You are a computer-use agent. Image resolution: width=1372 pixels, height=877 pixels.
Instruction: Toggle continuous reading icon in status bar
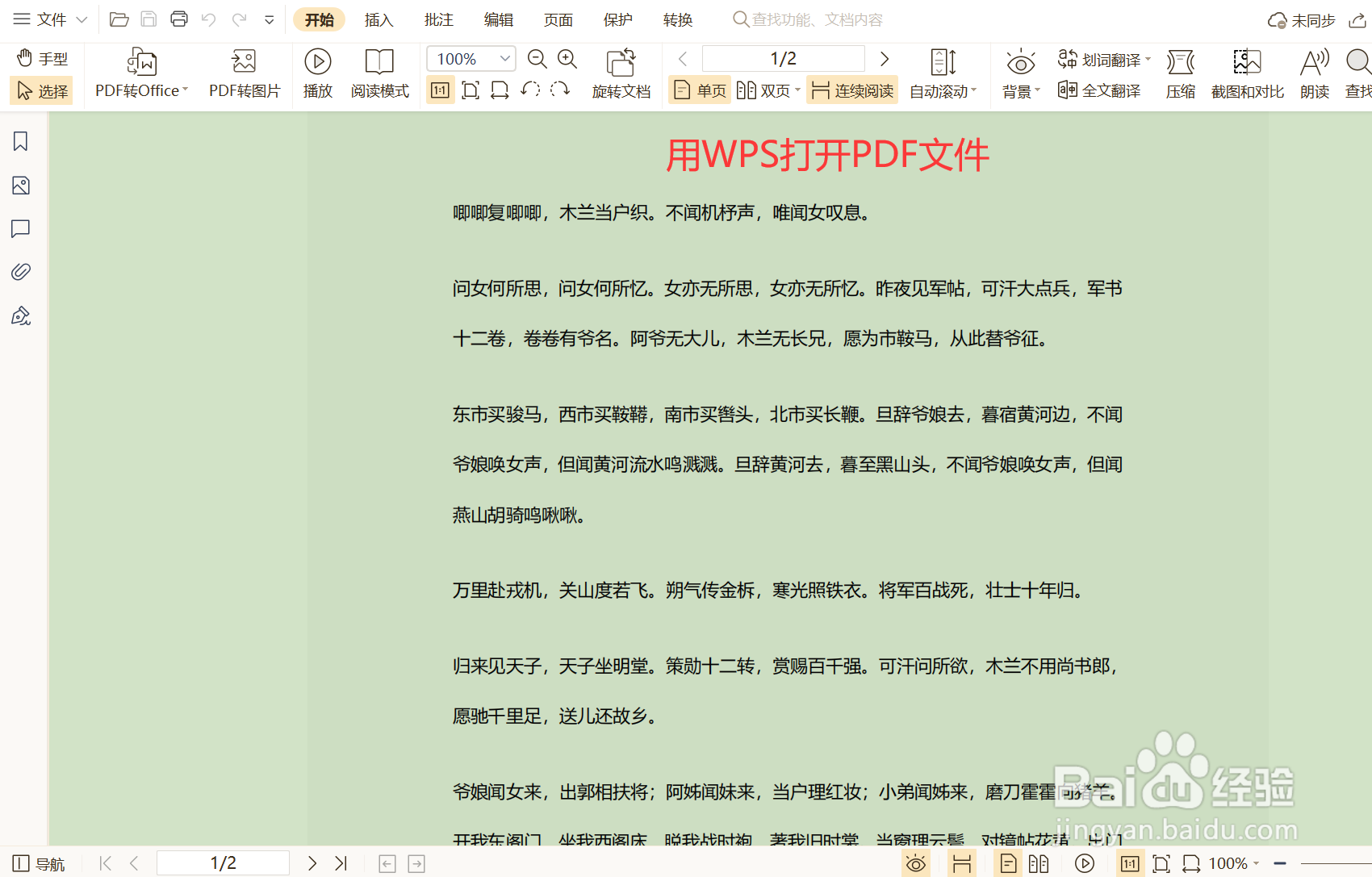[962, 863]
